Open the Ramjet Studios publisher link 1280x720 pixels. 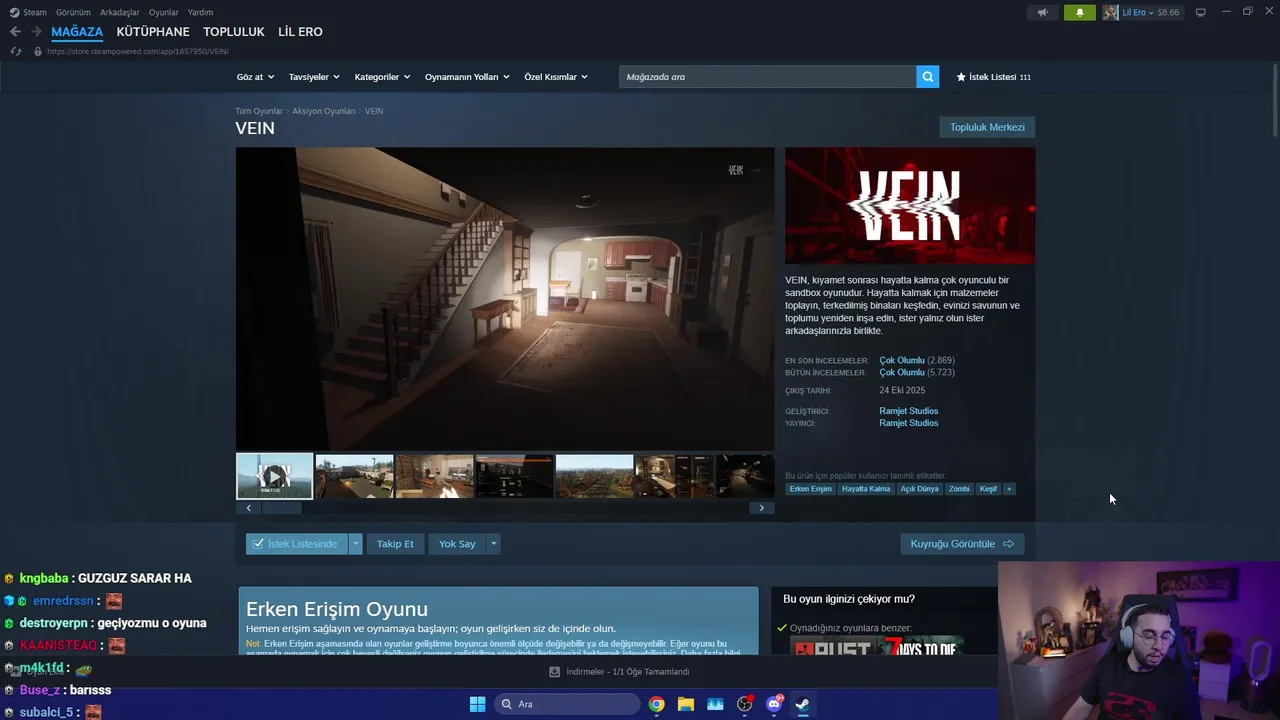tap(909, 423)
